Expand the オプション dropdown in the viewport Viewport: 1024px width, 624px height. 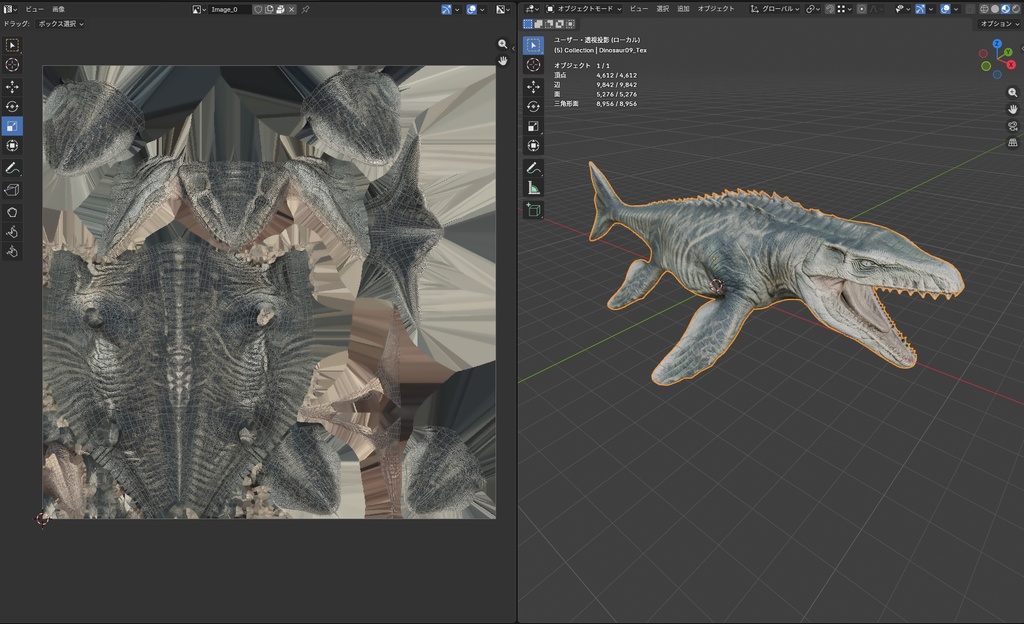click(x=1000, y=23)
